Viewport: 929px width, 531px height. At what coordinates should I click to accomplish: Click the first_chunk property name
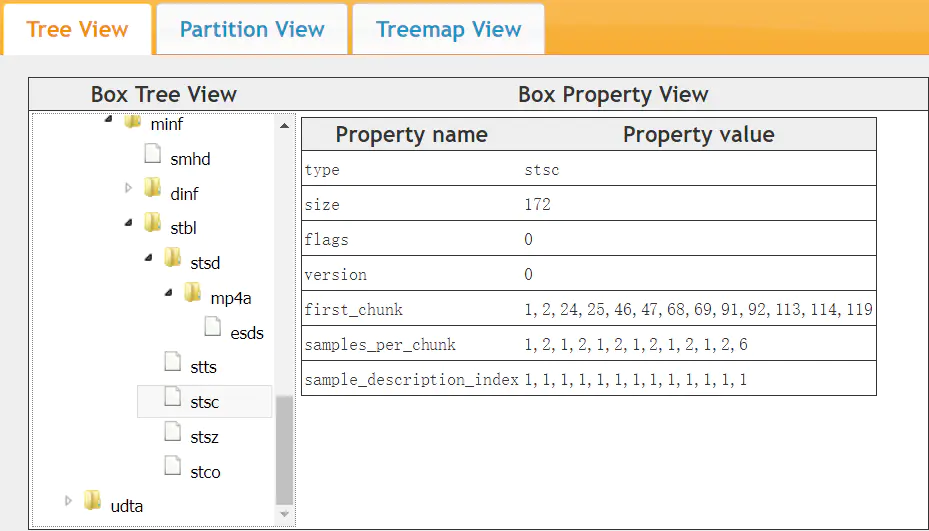(x=354, y=309)
